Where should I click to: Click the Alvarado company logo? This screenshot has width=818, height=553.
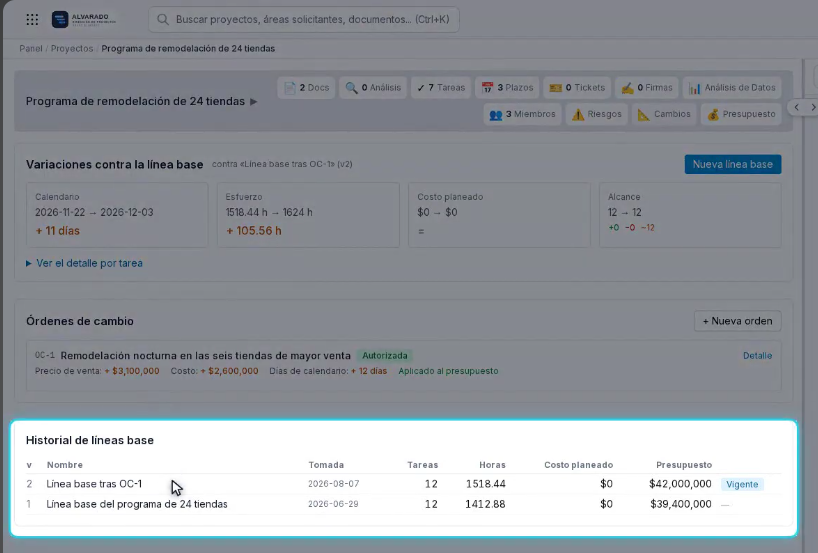(83, 19)
